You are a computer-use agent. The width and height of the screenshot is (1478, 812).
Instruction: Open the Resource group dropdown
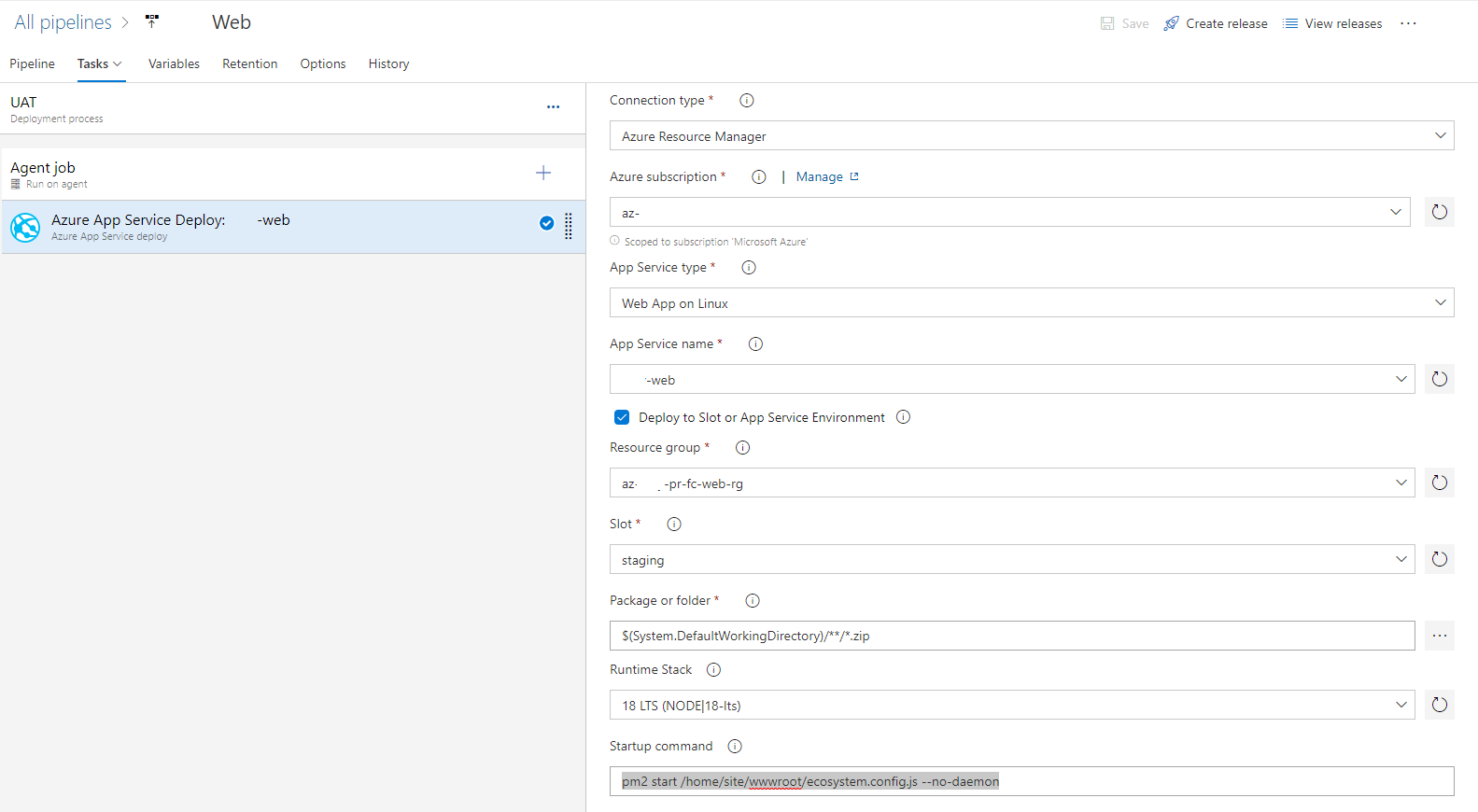(x=1012, y=483)
